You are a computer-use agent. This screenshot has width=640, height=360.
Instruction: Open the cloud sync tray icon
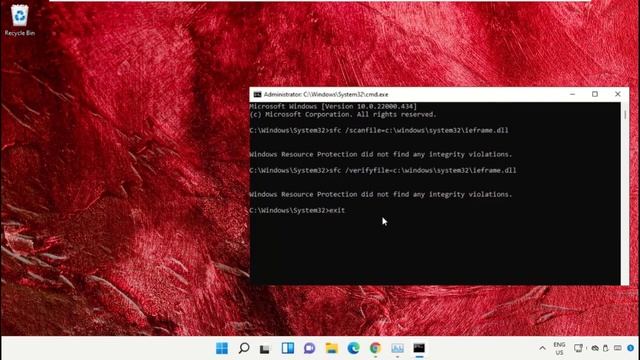595,348
